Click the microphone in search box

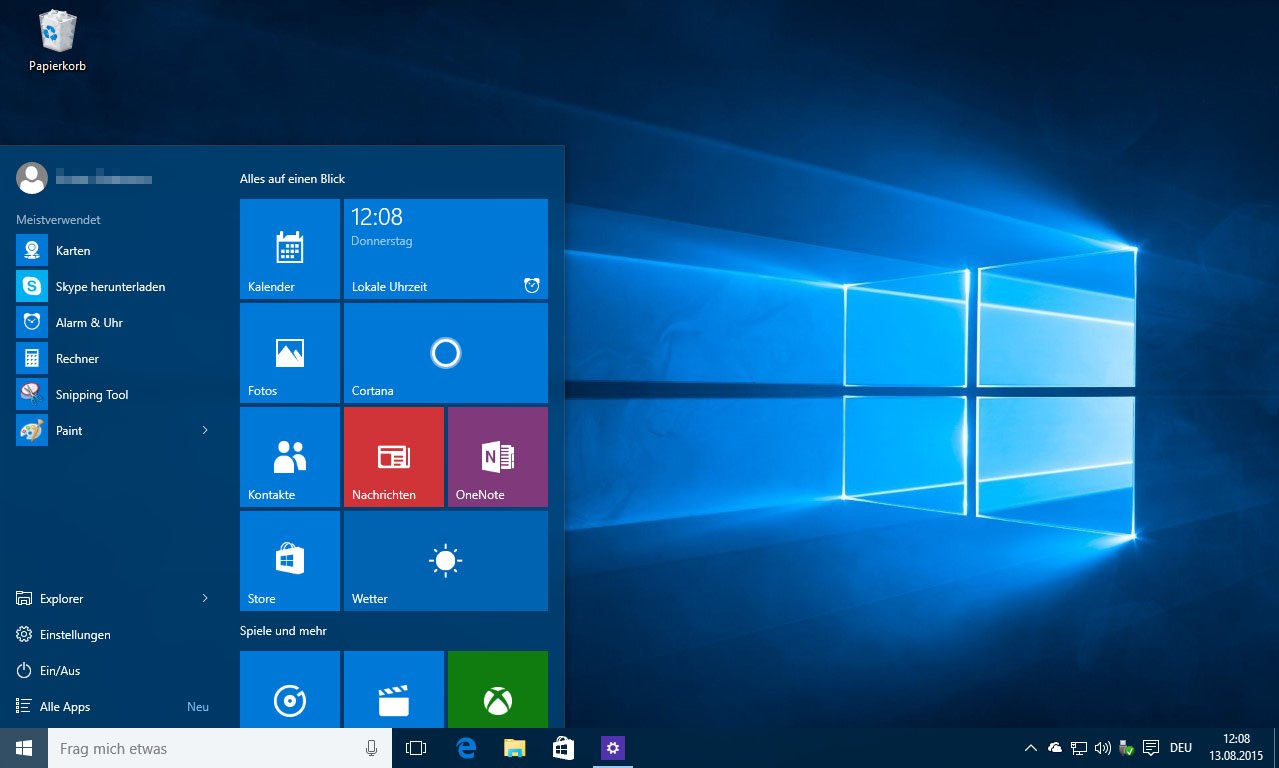pos(371,748)
